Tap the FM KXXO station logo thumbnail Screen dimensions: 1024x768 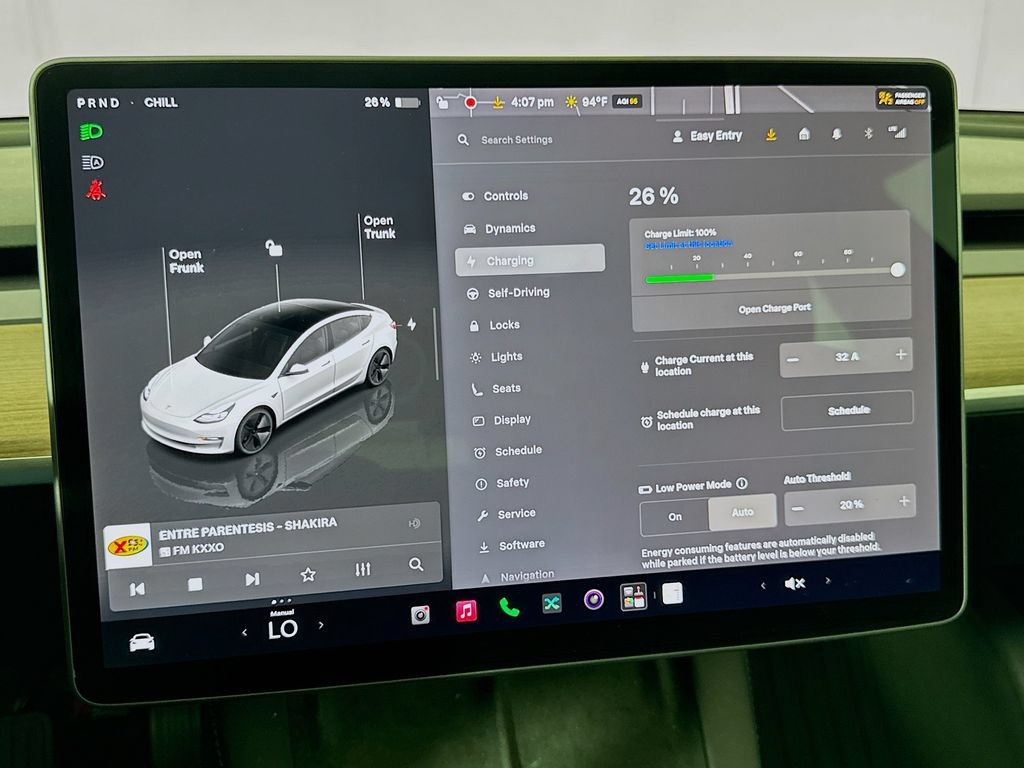tap(127, 545)
